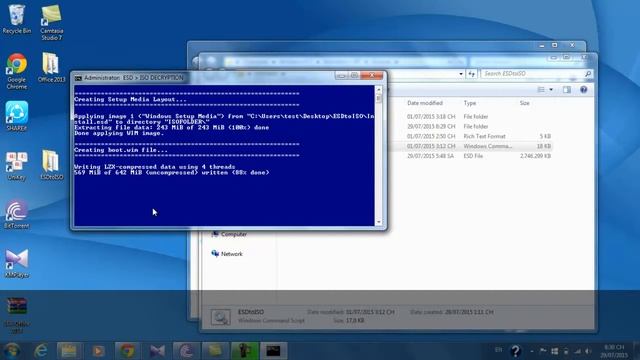This screenshot has height=360, width=640.
Task: Open the network icon in the tray
Action: tap(577, 351)
